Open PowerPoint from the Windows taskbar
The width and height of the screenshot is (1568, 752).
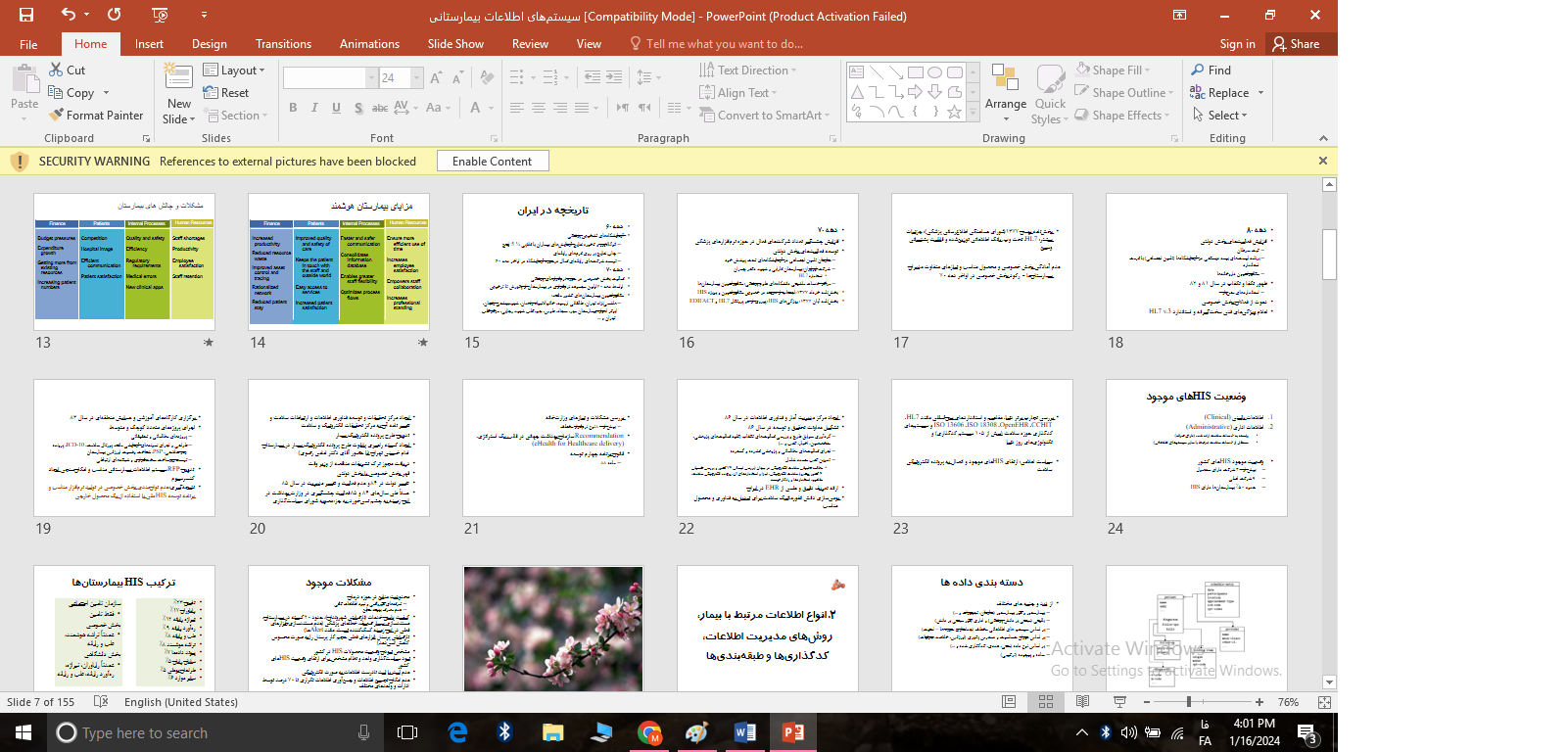792,732
